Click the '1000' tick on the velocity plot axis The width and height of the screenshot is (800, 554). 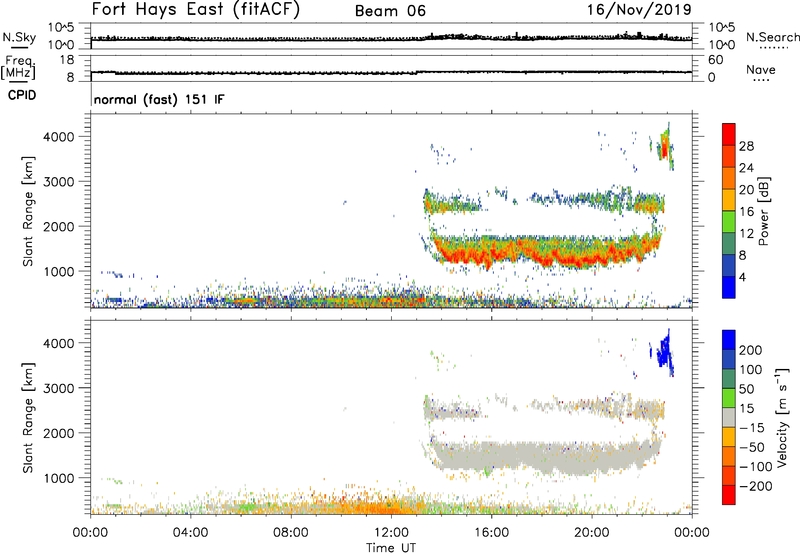pyautogui.click(x=58, y=478)
